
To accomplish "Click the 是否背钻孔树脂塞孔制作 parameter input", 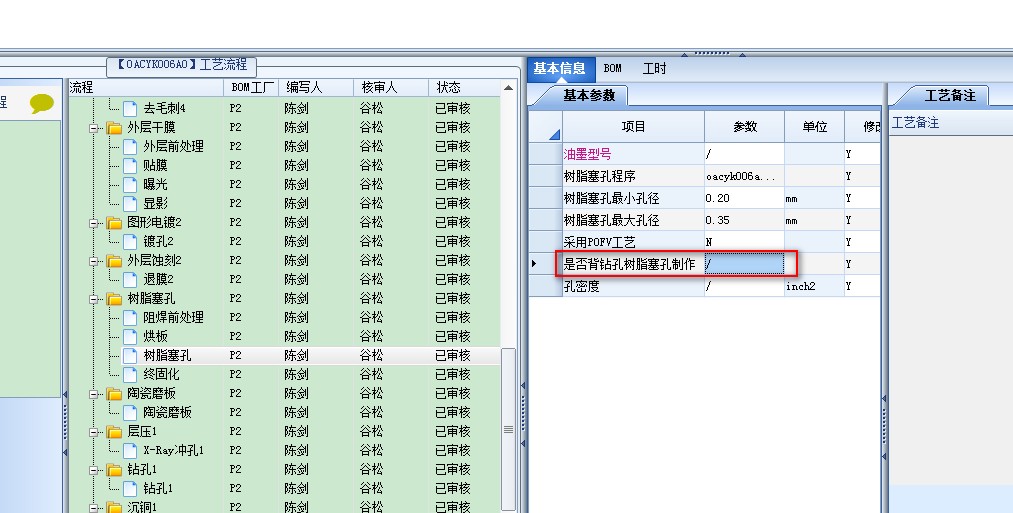I will (744, 264).
